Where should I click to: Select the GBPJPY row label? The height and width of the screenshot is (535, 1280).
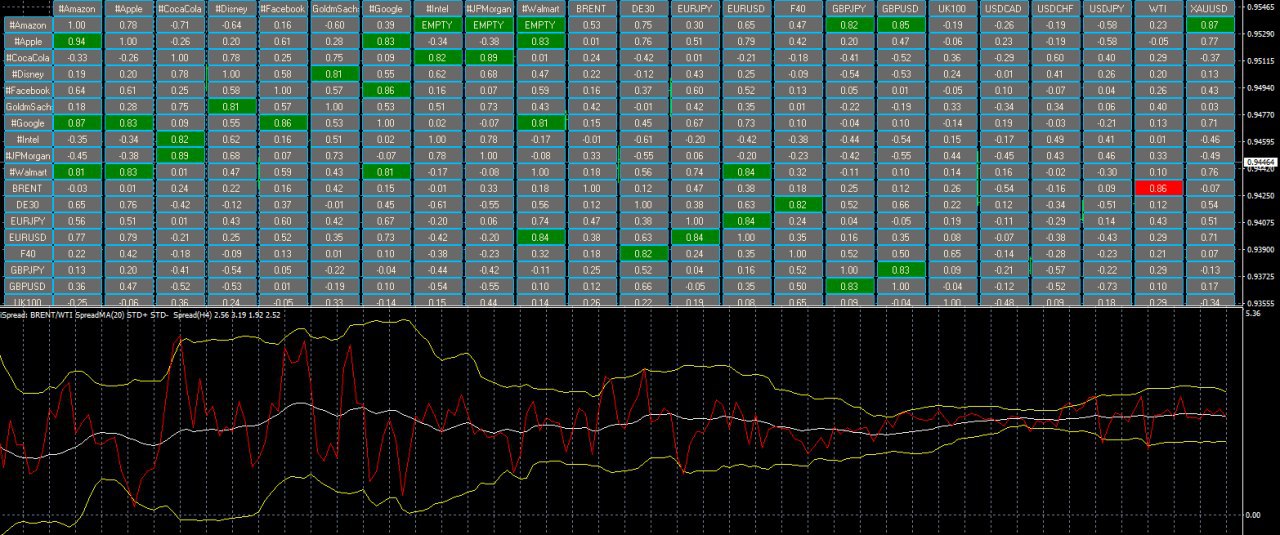click(x=27, y=269)
